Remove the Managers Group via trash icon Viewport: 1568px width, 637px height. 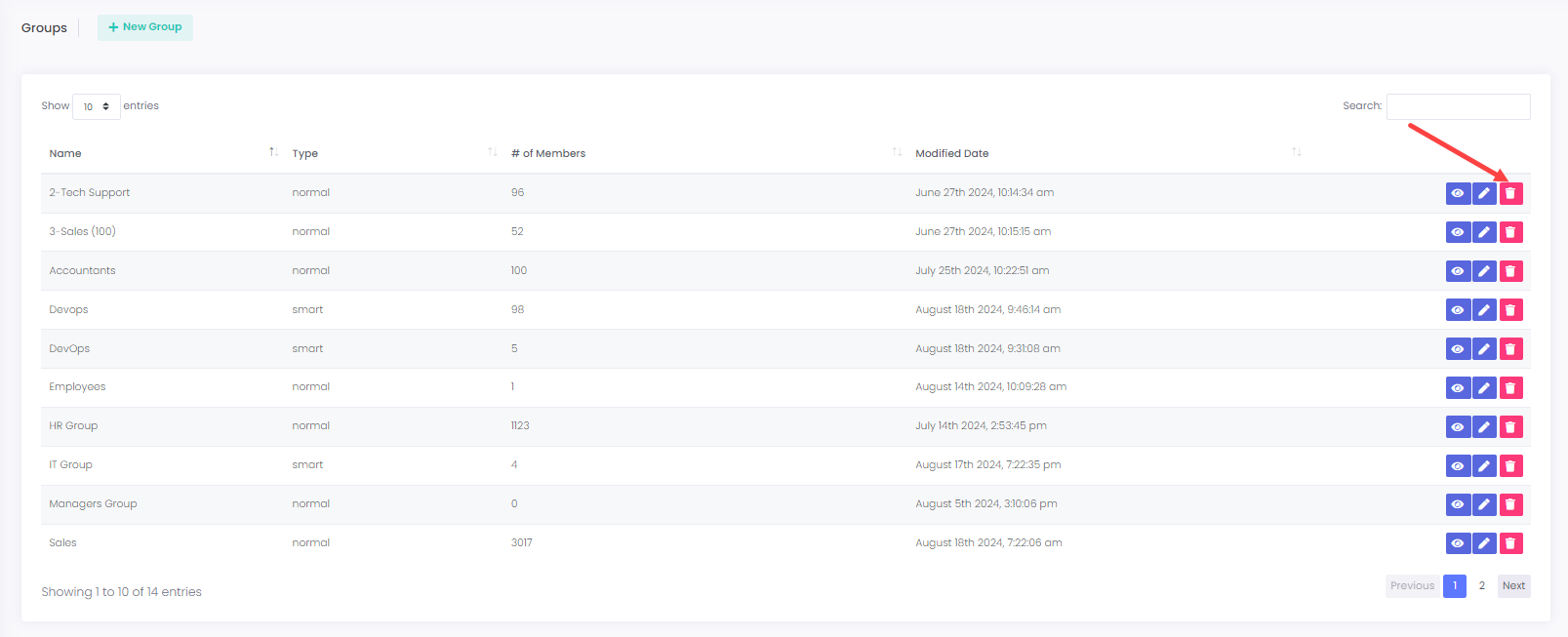(1510, 504)
